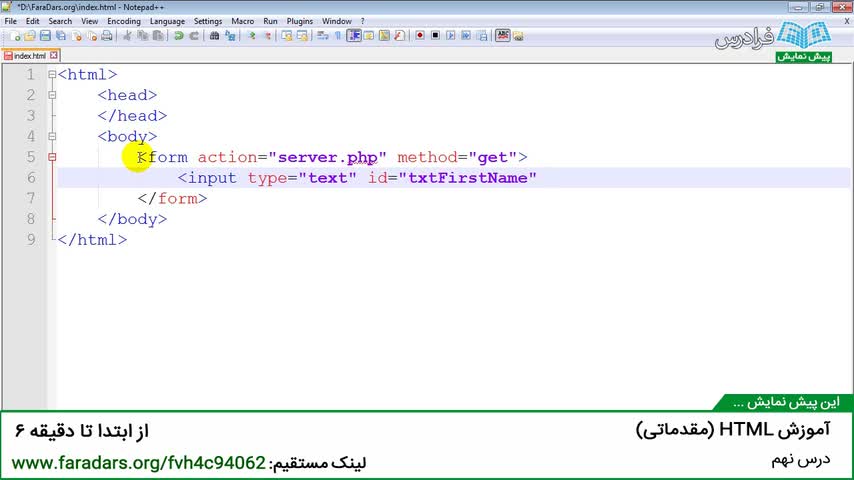Open Find with the binoculars icon

point(214,36)
